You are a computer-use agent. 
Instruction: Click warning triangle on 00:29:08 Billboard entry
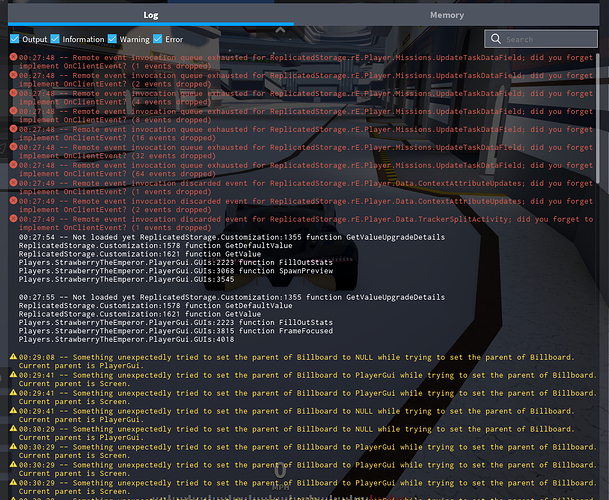[x=13, y=356]
